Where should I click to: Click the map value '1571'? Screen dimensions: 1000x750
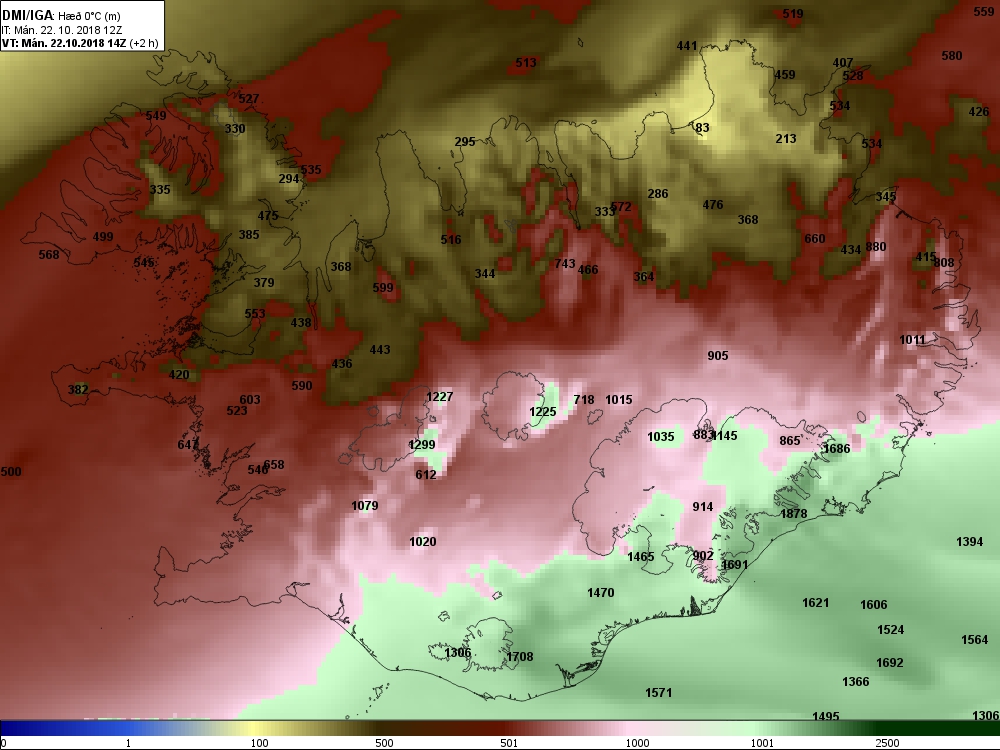[x=659, y=693]
